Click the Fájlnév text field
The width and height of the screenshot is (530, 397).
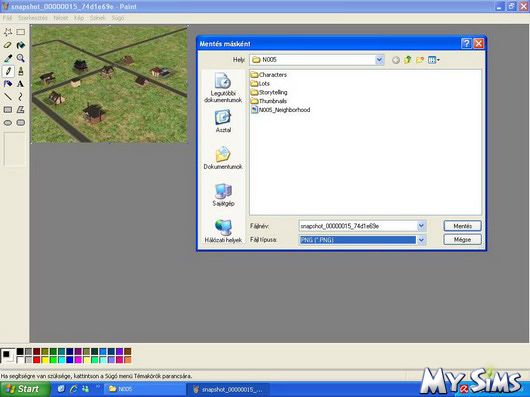coord(358,226)
